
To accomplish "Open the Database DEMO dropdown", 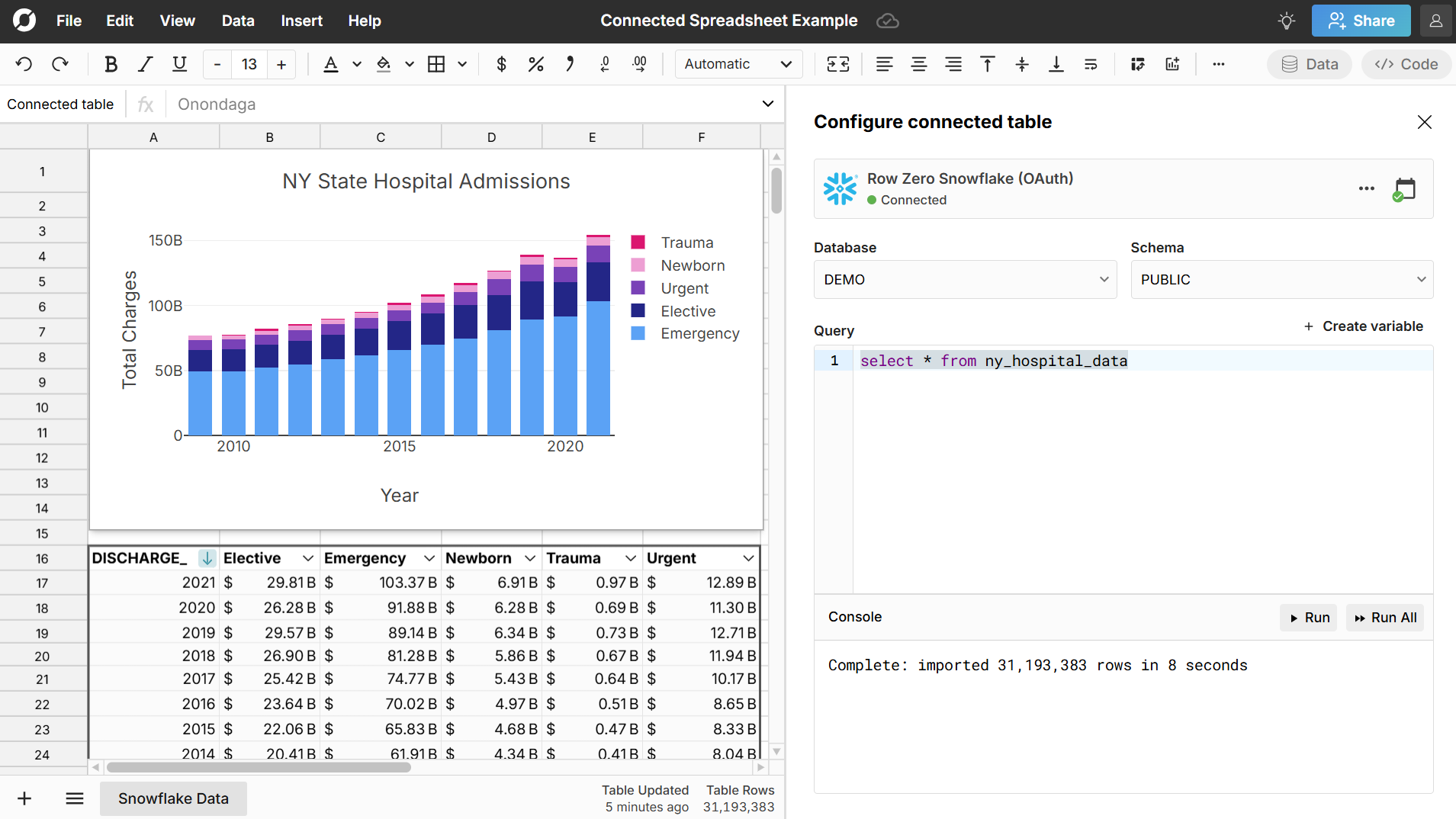I will coord(965,280).
